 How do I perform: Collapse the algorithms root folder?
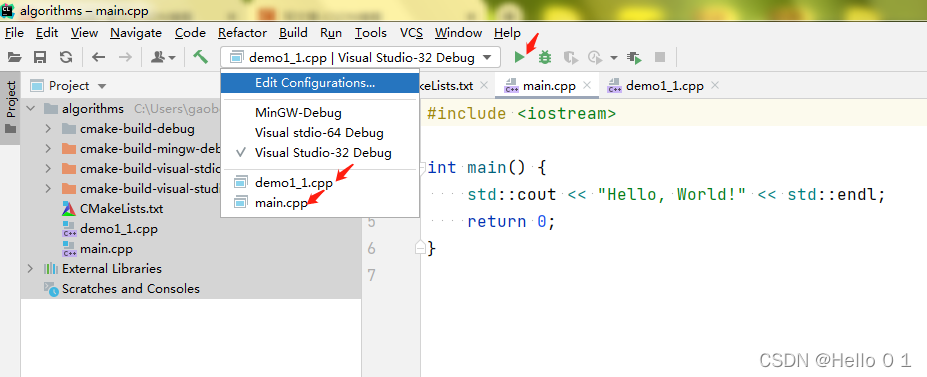[31, 109]
